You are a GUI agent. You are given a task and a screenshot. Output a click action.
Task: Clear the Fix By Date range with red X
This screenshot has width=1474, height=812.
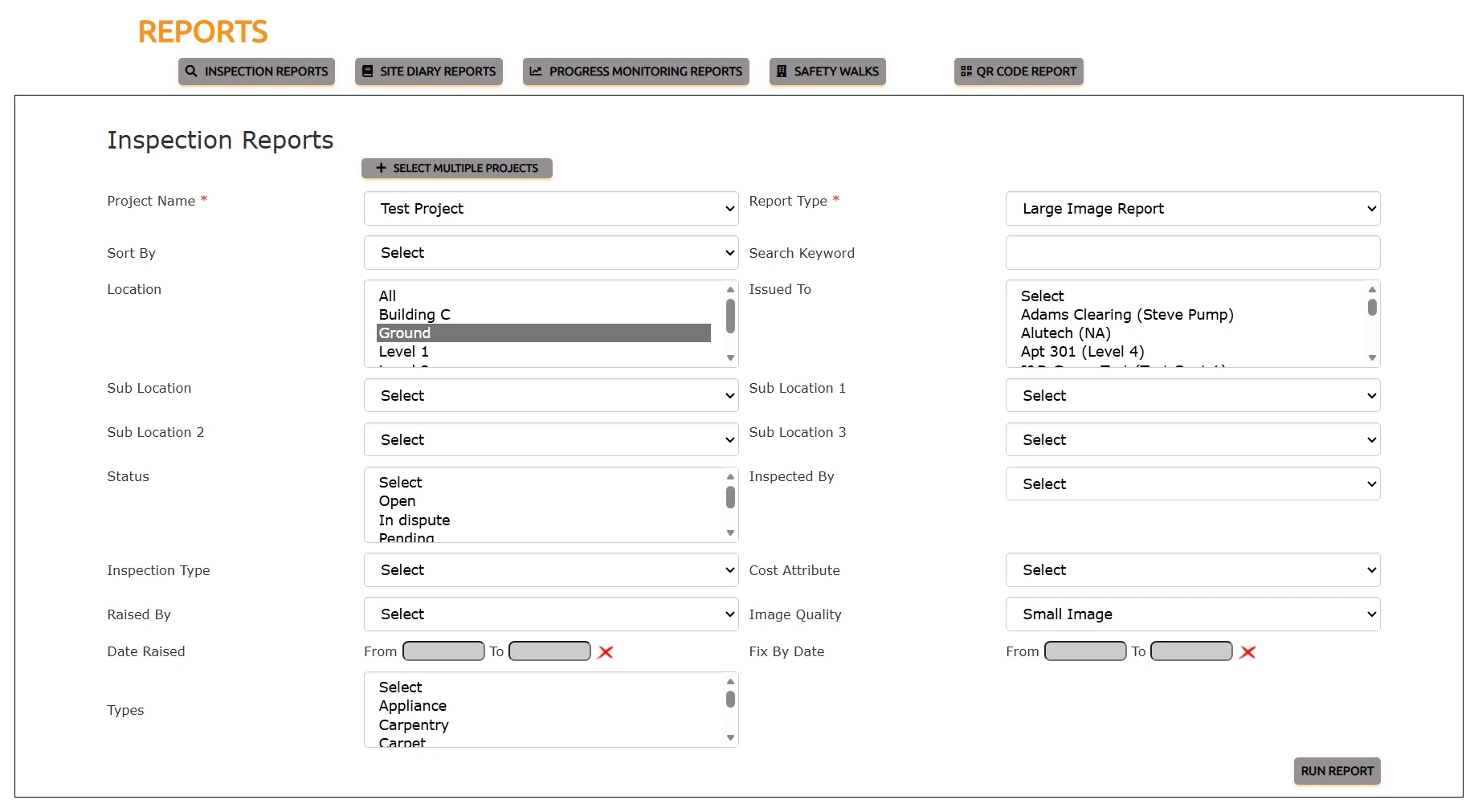(1247, 652)
